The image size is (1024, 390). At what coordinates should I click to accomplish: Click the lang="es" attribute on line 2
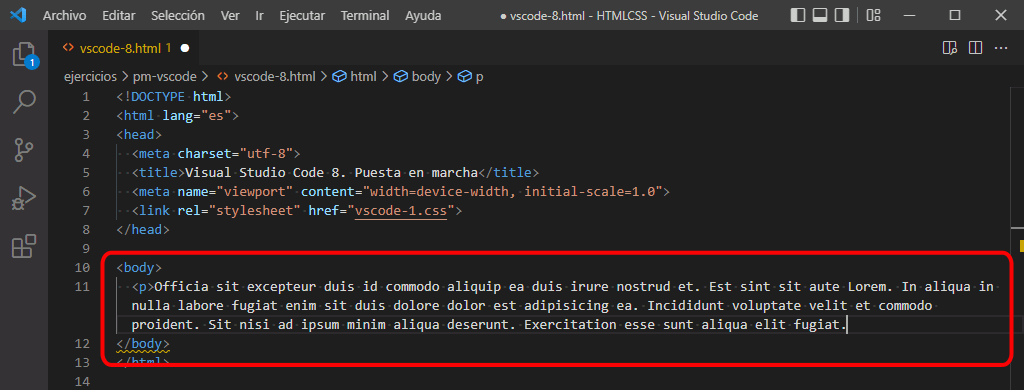[x=197, y=116]
